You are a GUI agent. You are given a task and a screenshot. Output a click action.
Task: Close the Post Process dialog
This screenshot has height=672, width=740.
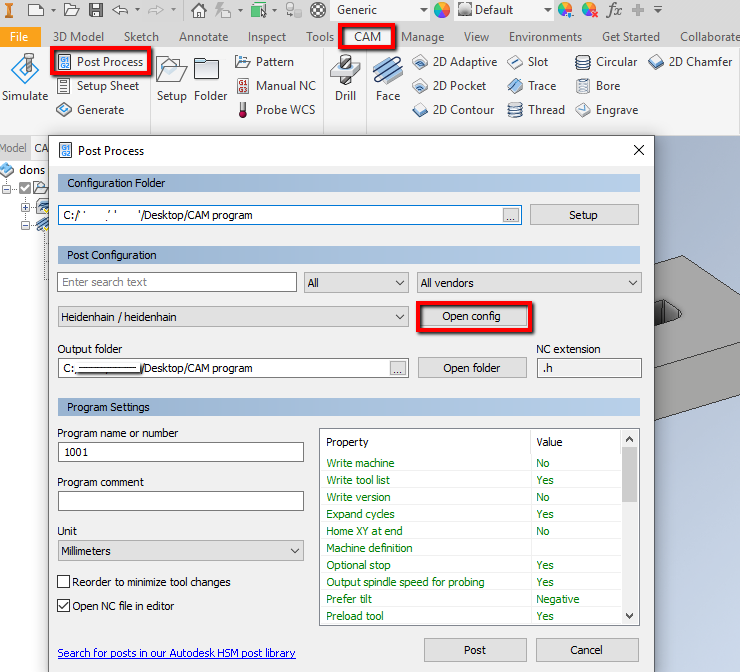[639, 151]
